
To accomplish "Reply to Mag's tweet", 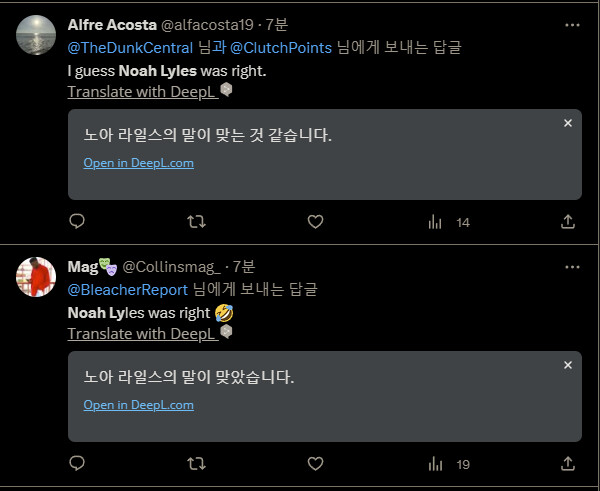I will (77, 463).
